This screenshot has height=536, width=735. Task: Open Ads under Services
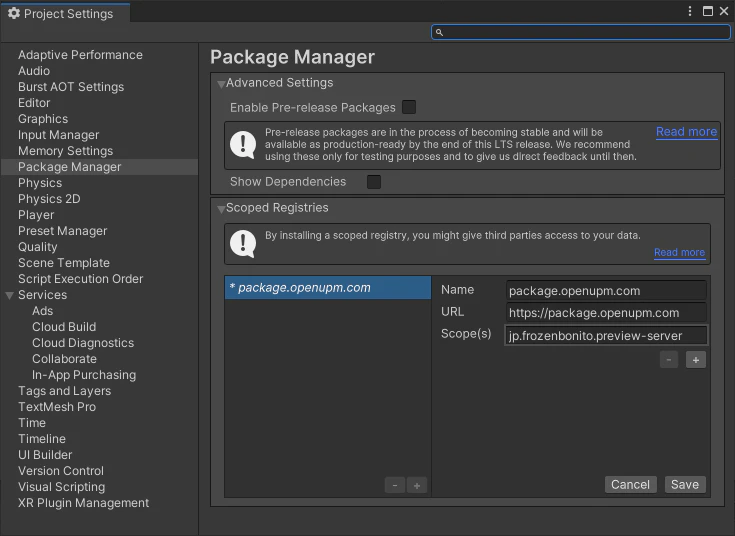pyautogui.click(x=42, y=310)
